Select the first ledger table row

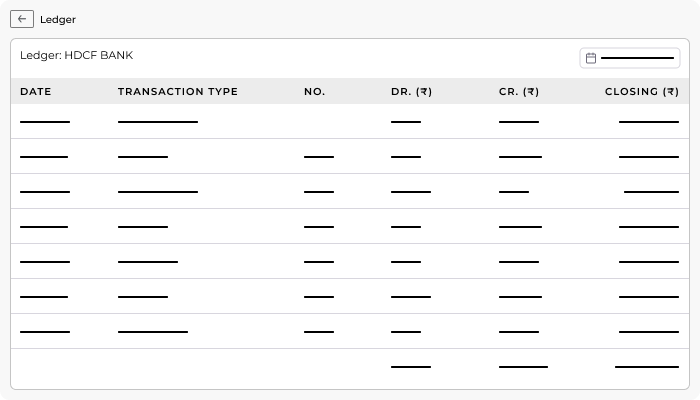pos(350,121)
